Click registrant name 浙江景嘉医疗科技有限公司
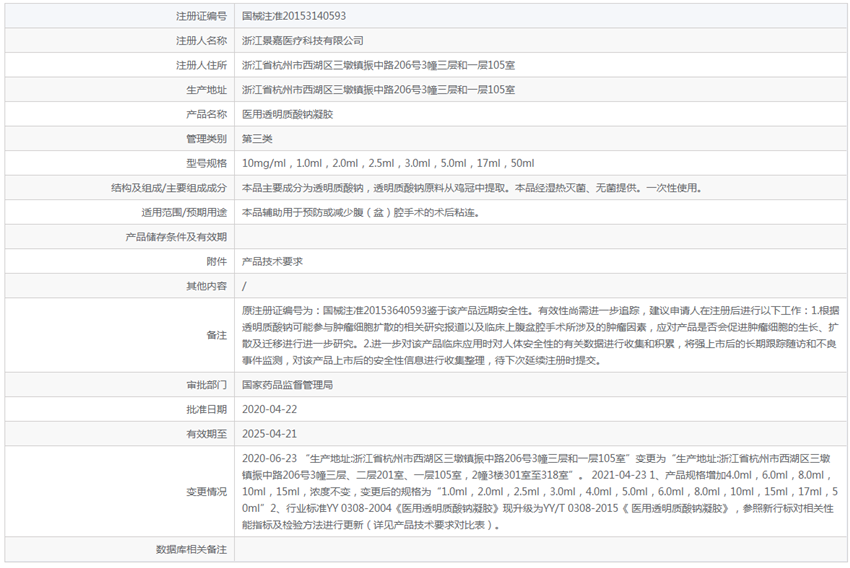The height and width of the screenshot is (568, 850). (302, 41)
